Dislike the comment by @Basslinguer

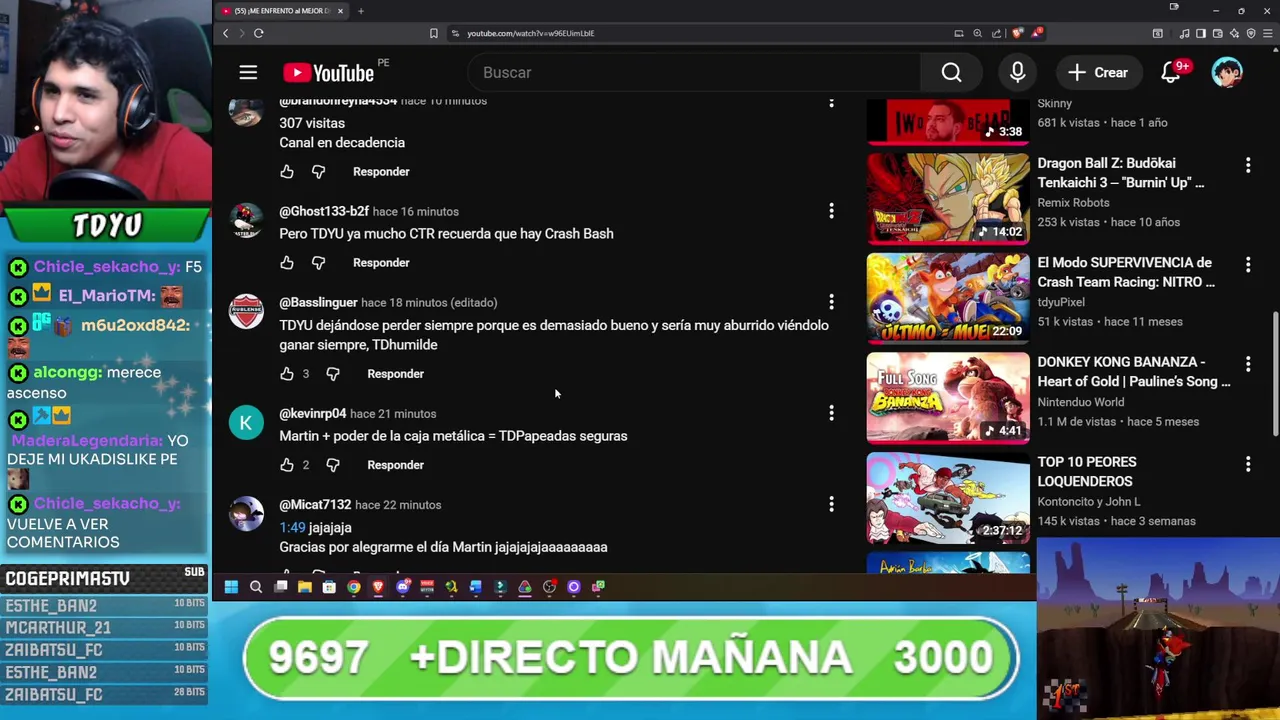[333, 374]
